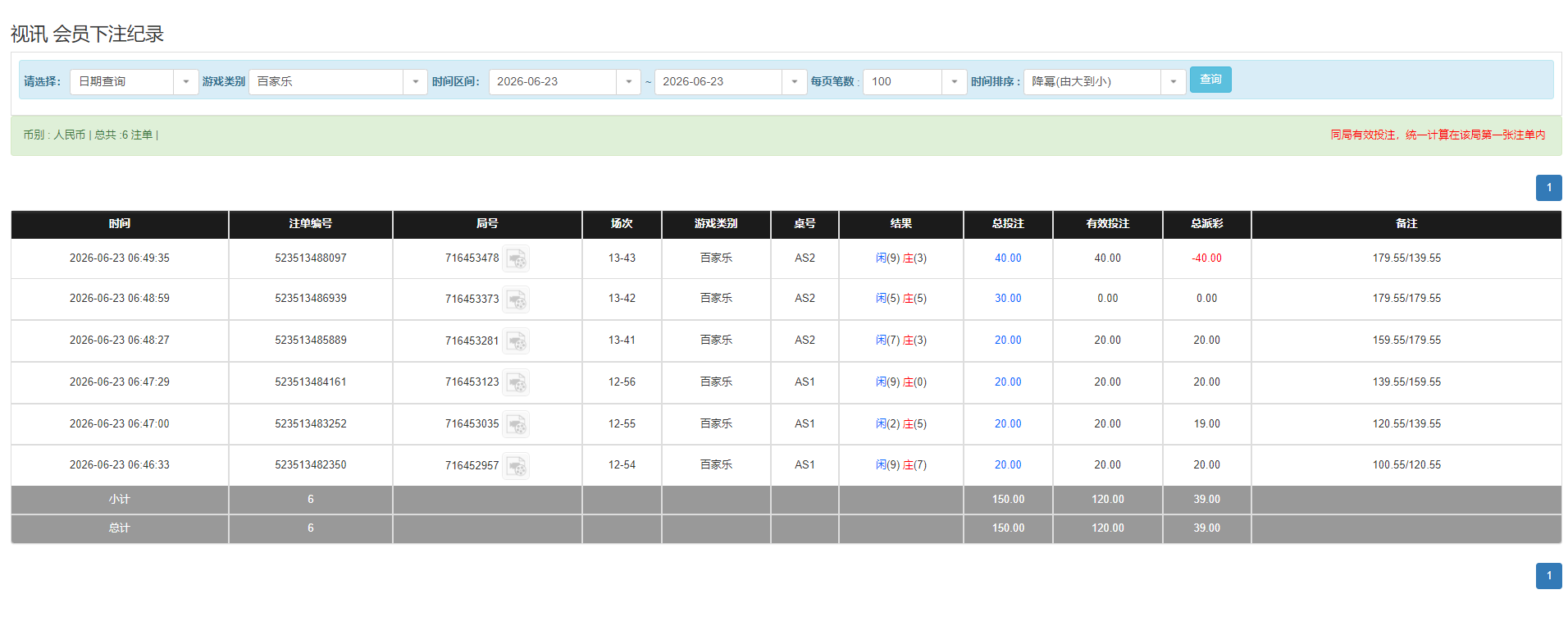Click payout value 19.00
Image resolution: width=1568 pixels, height=640 pixels.
pyautogui.click(x=1207, y=424)
